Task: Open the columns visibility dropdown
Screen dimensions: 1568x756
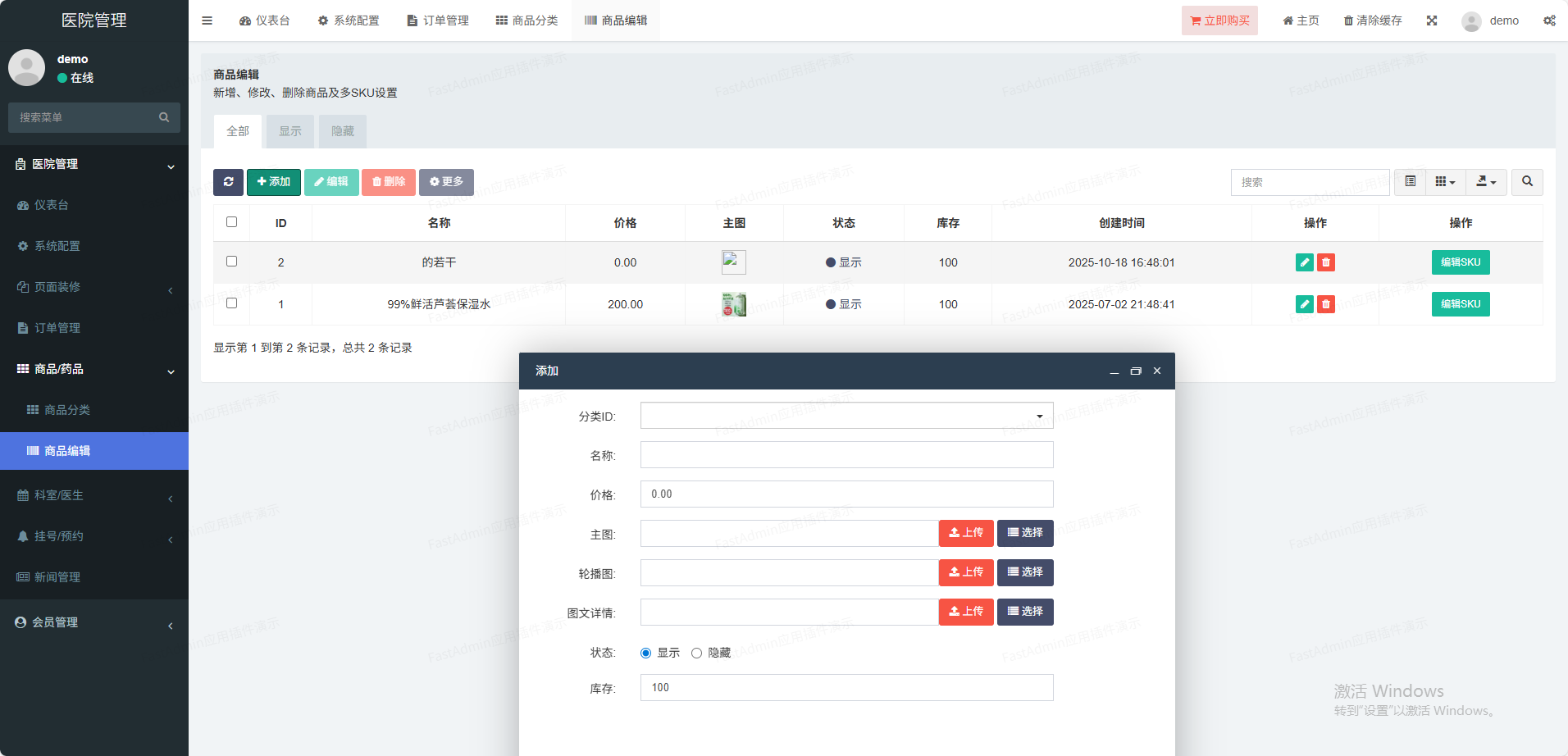Action: 1445,182
